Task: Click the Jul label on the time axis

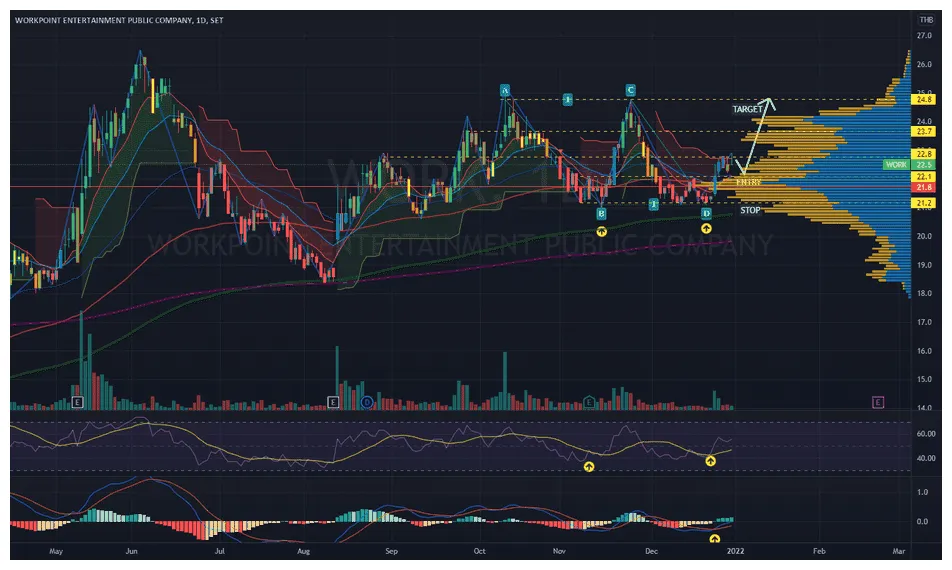Action: tap(220, 551)
